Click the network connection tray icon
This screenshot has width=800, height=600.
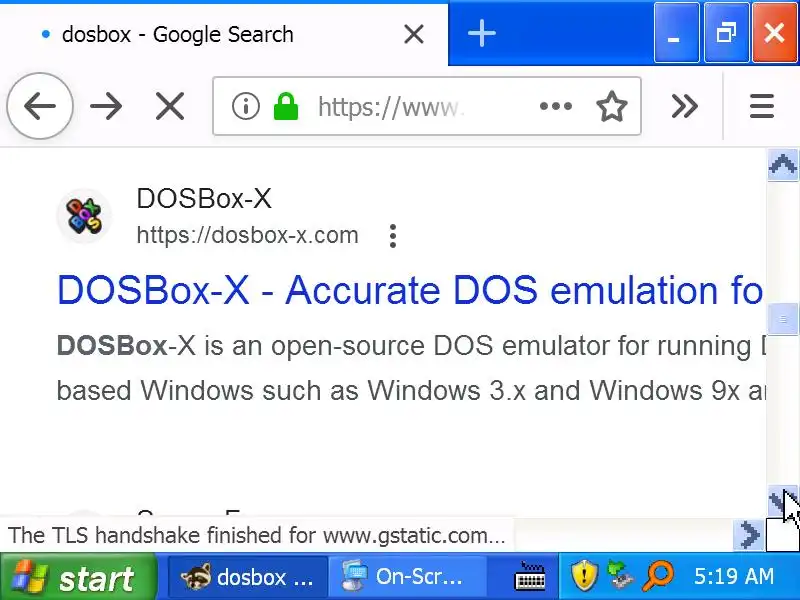tap(620, 576)
